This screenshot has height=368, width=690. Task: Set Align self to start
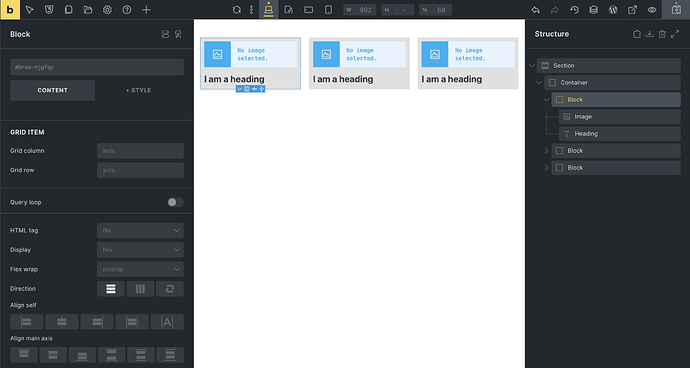tap(26, 322)
